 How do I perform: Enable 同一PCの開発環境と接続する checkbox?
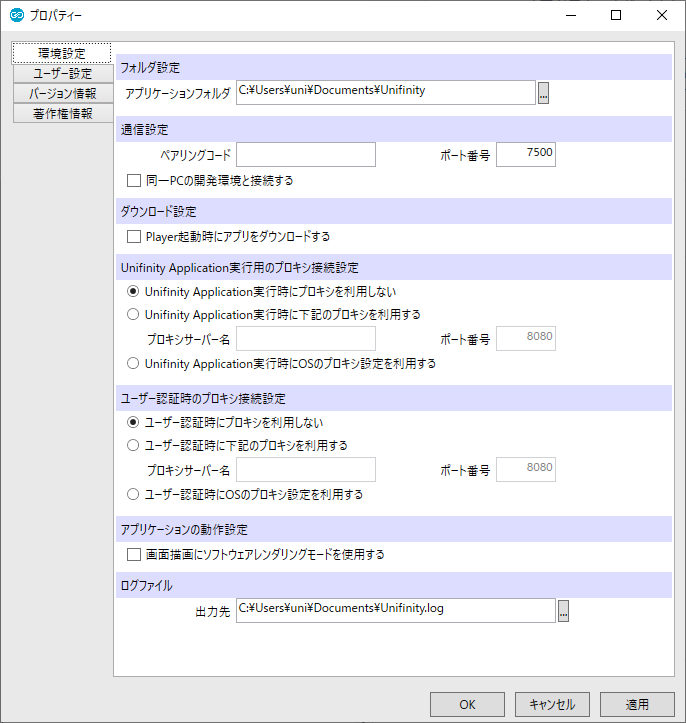pos(134,180)
